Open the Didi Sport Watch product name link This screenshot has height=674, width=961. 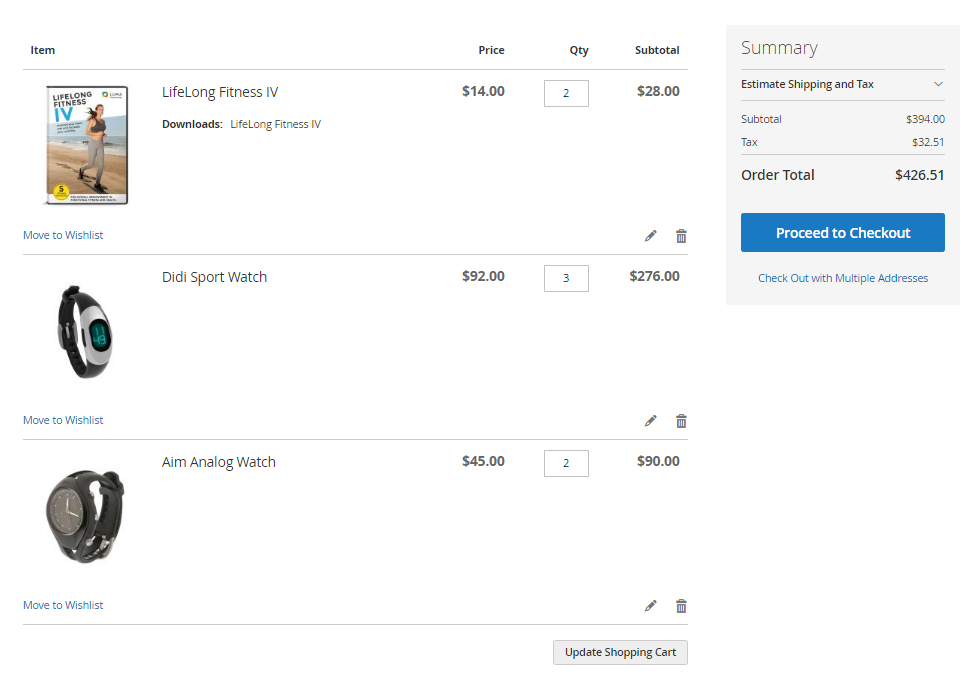coord(214,278)
